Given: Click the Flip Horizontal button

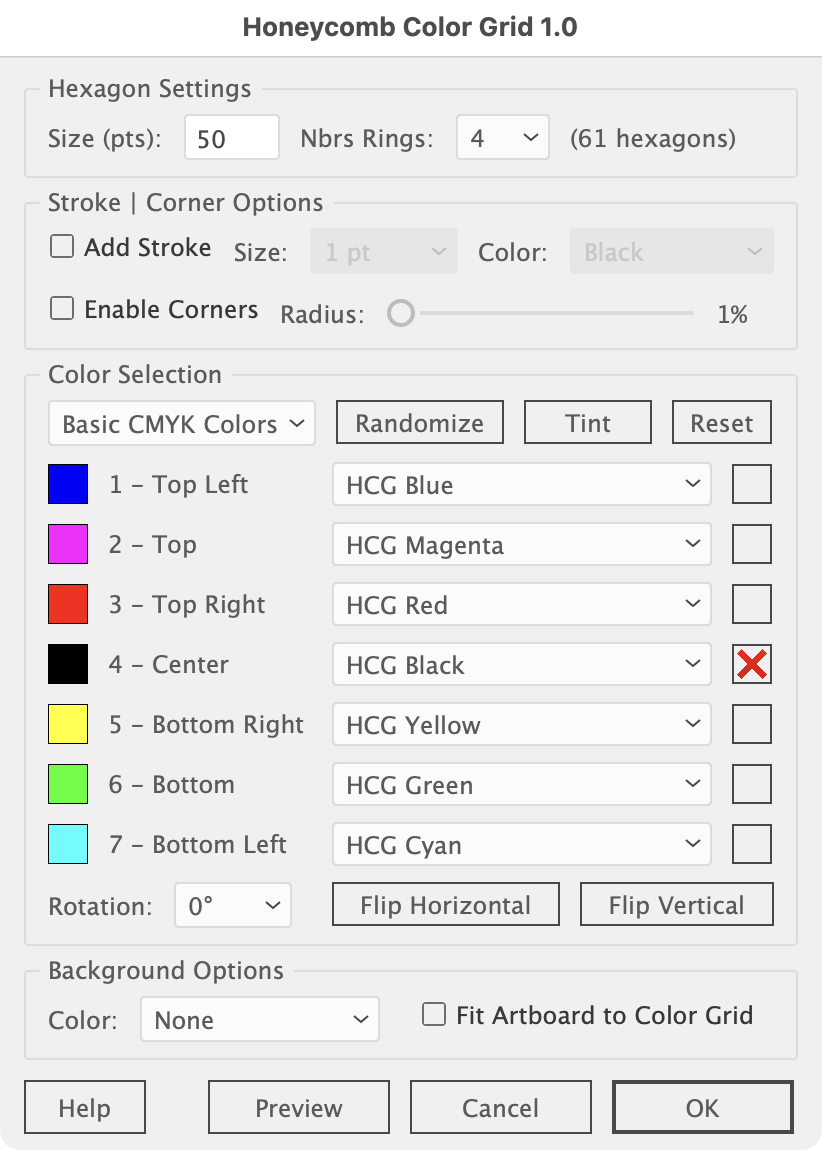Looking at the screenshot, I should (x=445, y=905).
